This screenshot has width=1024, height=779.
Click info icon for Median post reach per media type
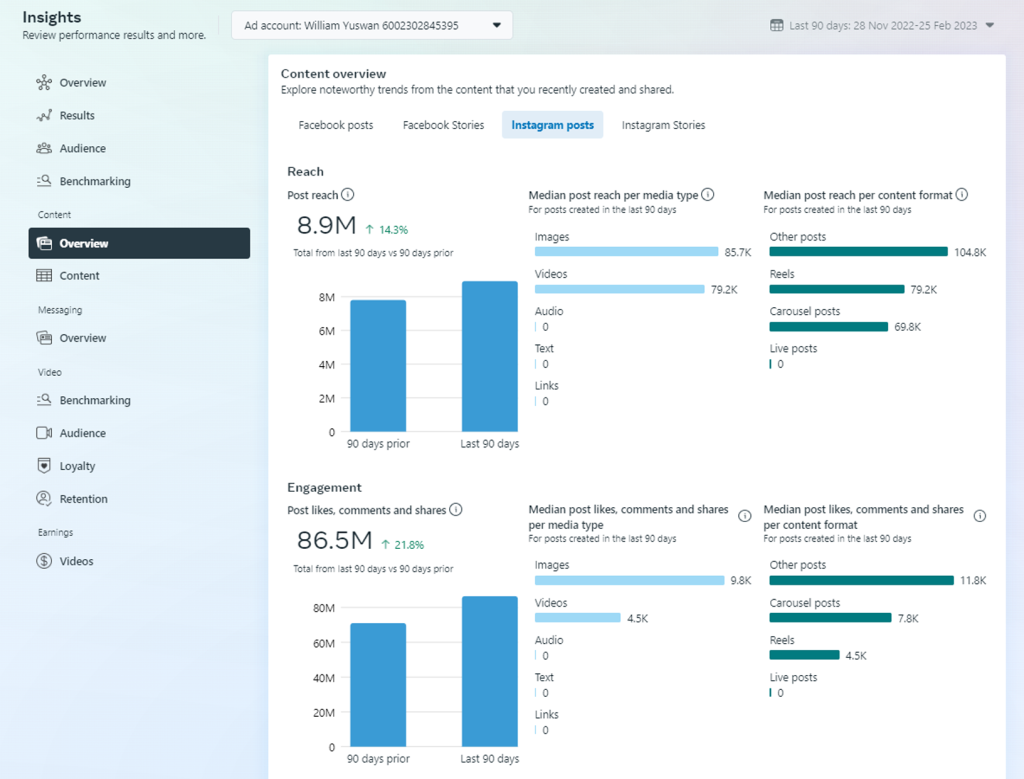[x=707, y=195]
